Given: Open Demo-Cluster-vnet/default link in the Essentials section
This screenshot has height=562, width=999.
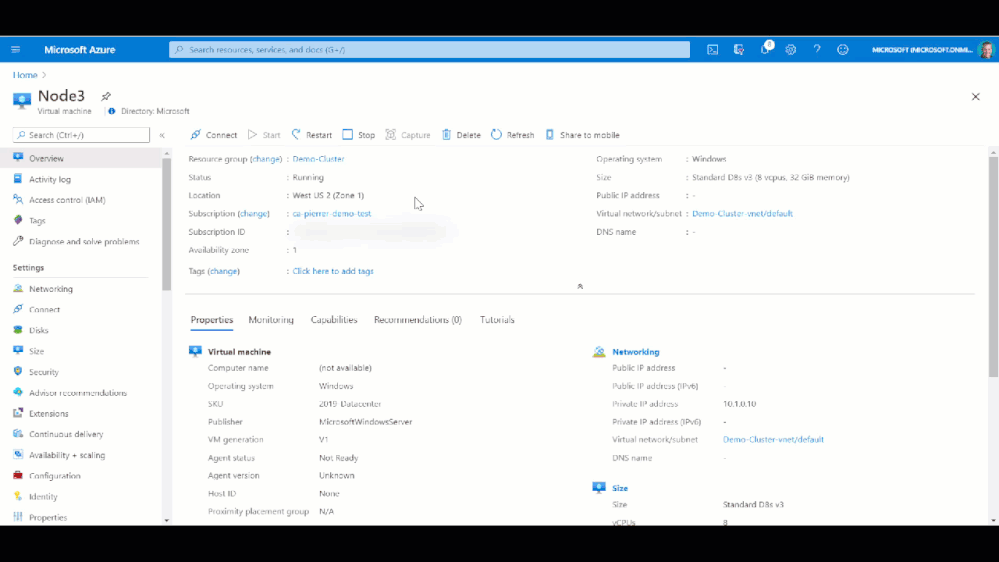Looking at the screenshot, I should pos(742,213).
